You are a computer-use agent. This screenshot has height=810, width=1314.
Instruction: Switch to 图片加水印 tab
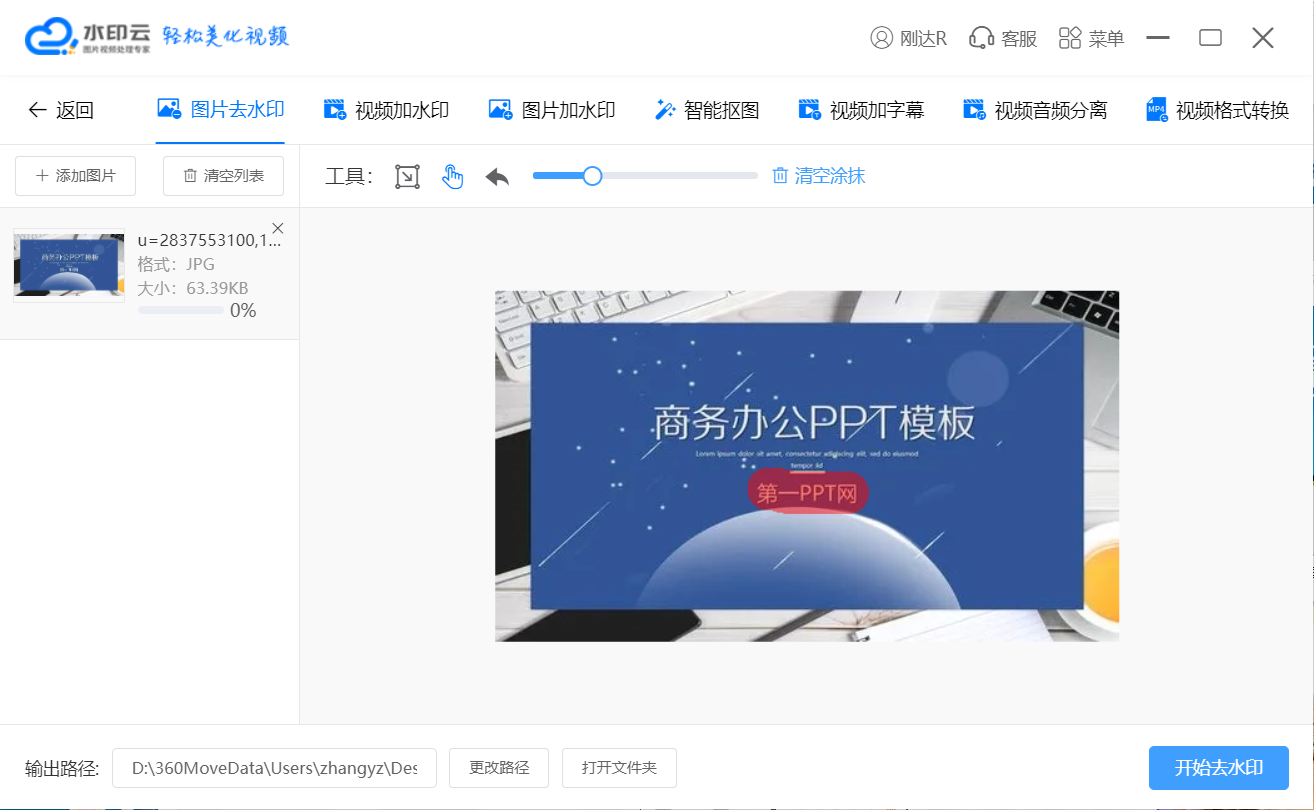552,110
